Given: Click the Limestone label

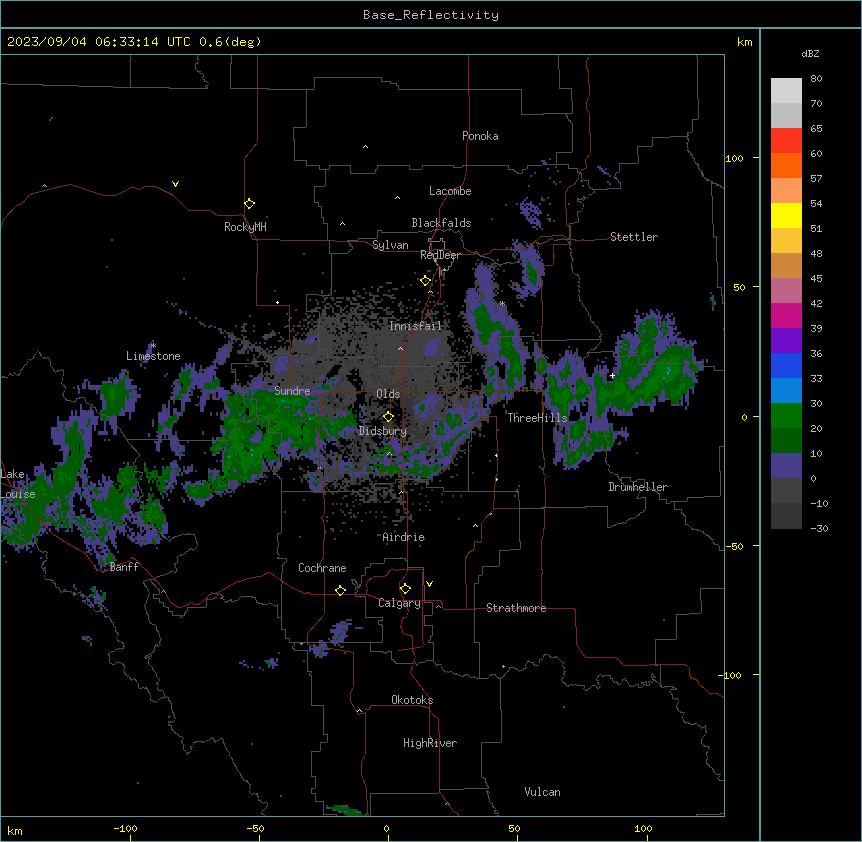Looking at the screenshot, I should pos(153,356).
